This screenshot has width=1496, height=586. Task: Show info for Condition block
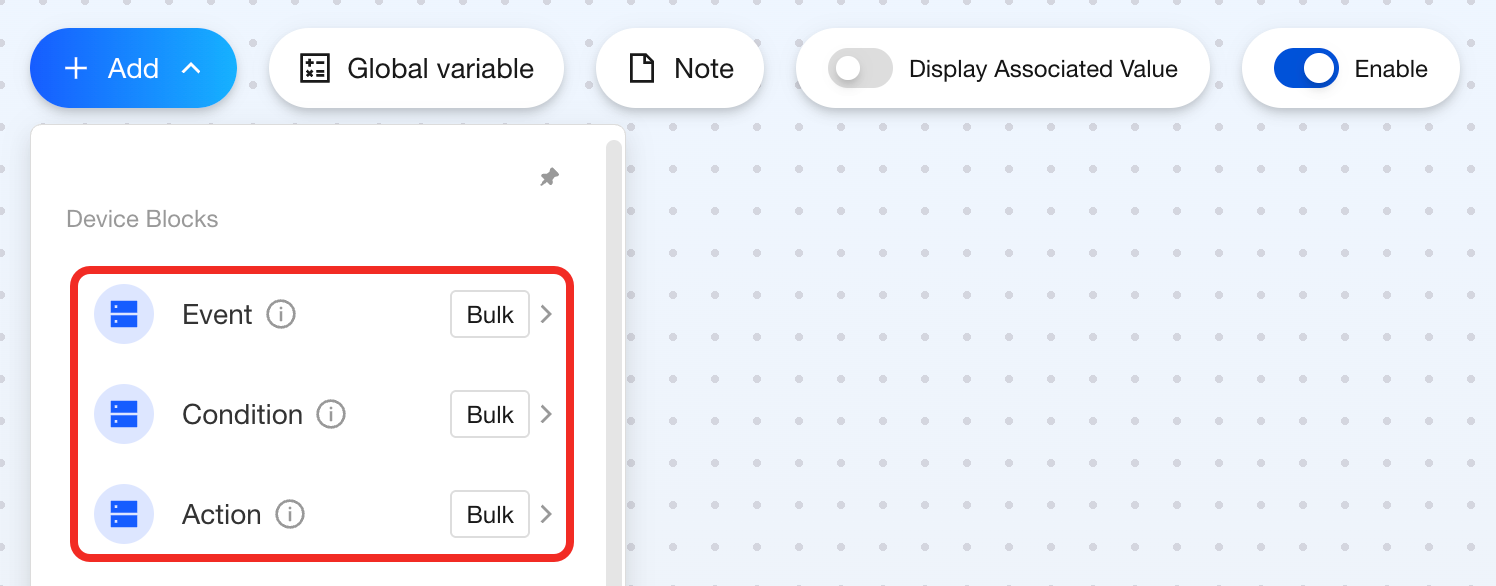331,414
